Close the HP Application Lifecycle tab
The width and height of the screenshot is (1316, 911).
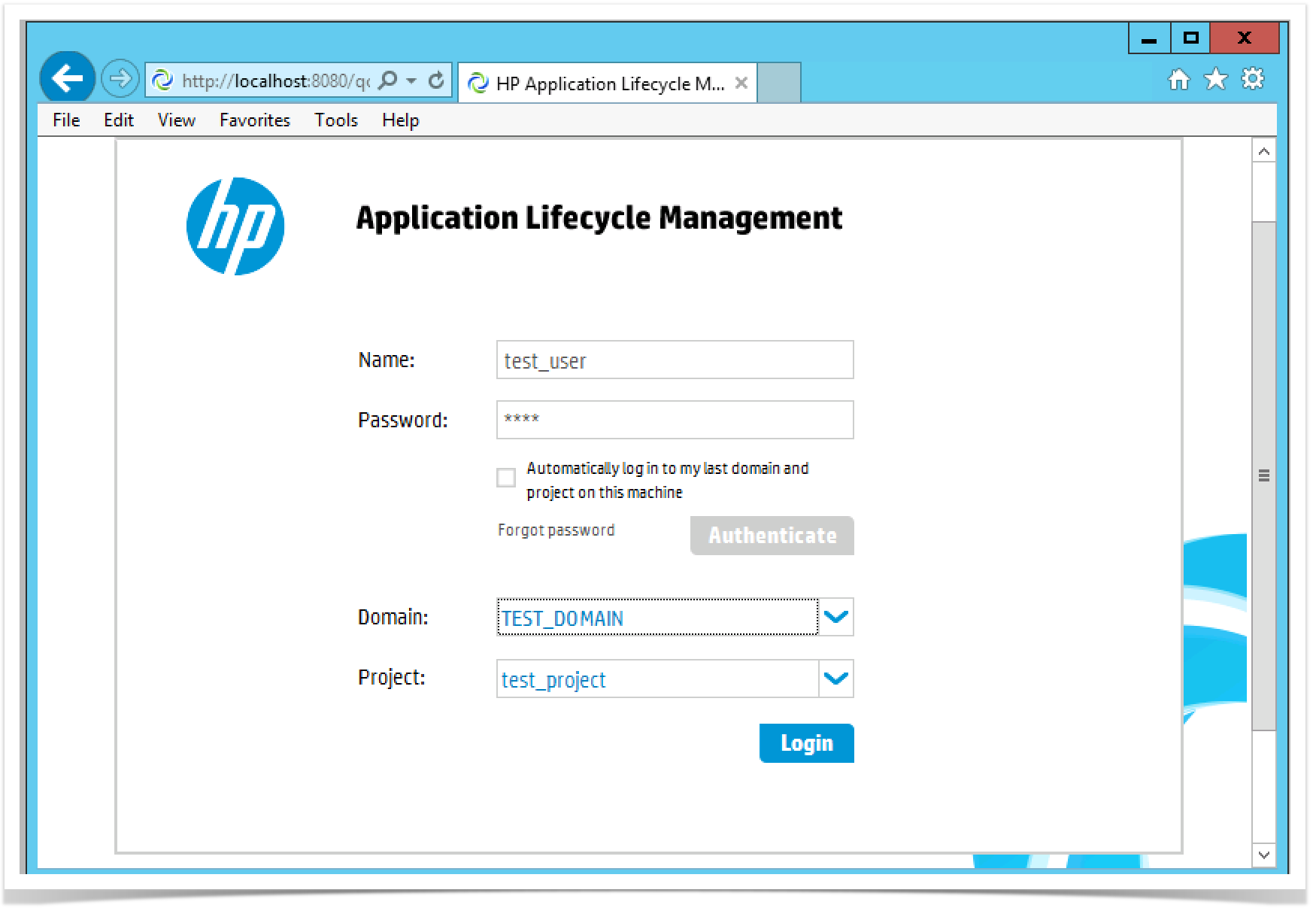click(741, 83)
